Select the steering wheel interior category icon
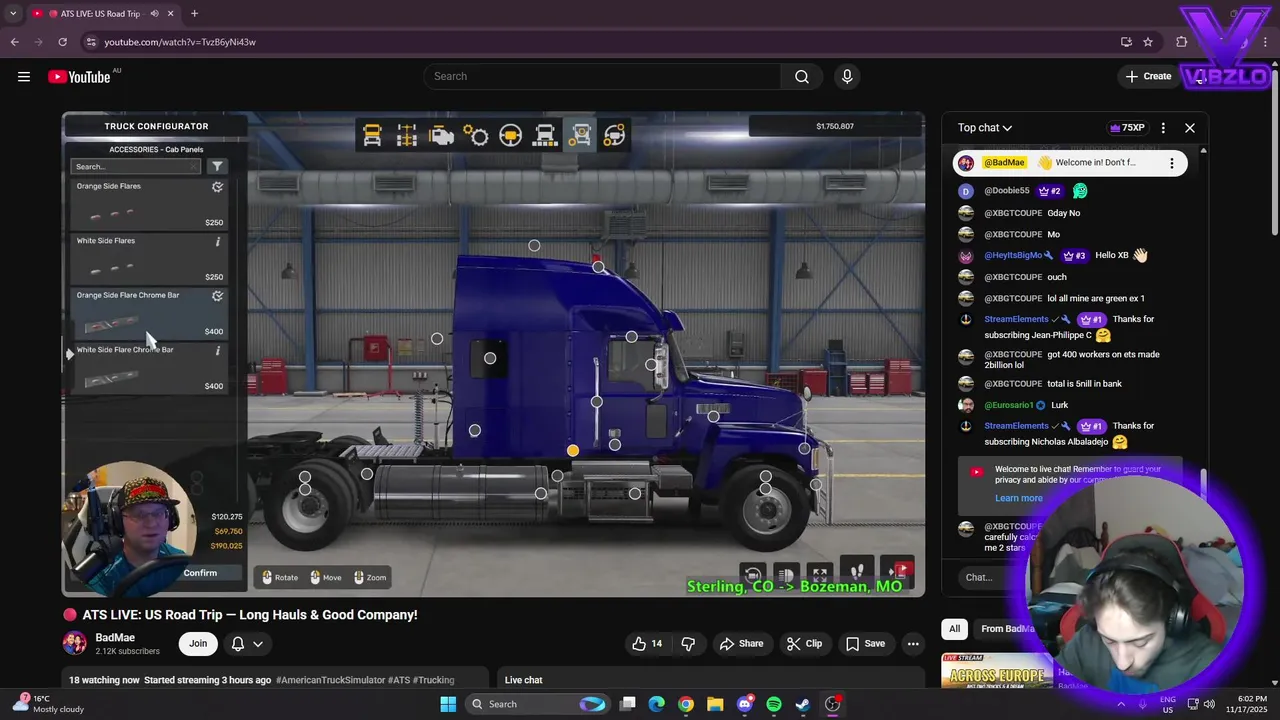This screenshot has height=720, width=1280. tap(510, 135)
